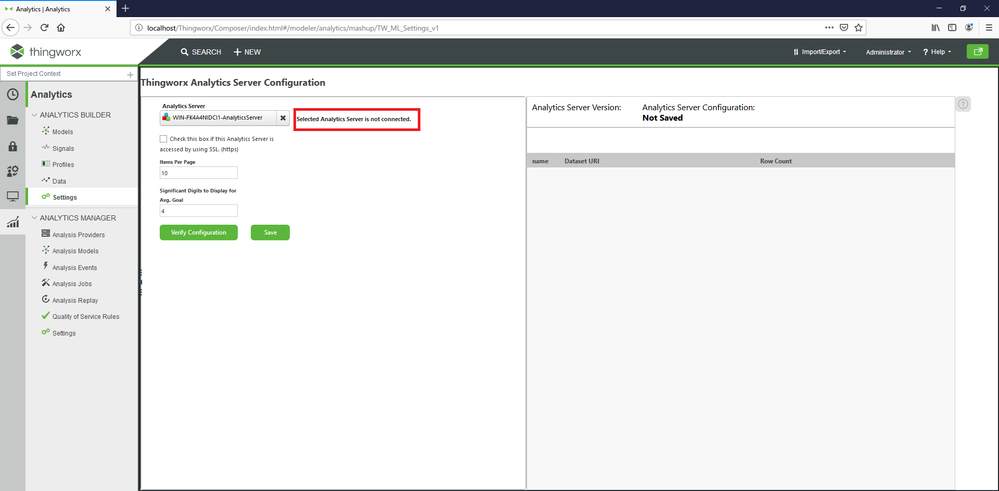The width and height of the screenshot is (999, 491).
Task: Click the Significant Digits Avg. Goal field
Action: click(199, 211)
